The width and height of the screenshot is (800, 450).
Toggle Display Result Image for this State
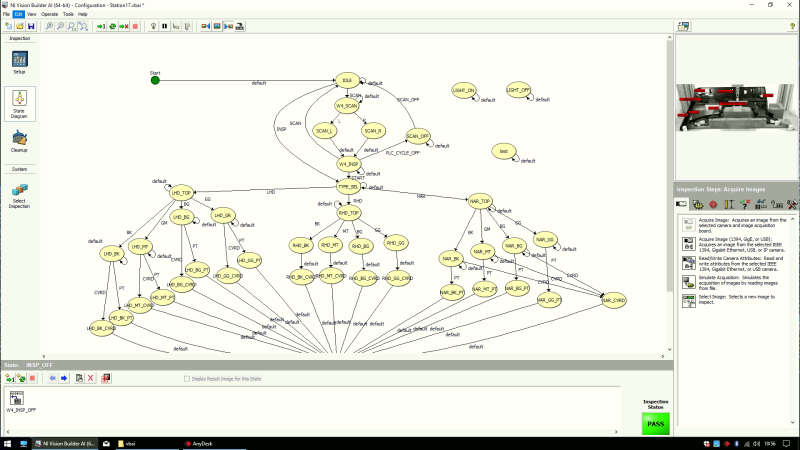187,378
